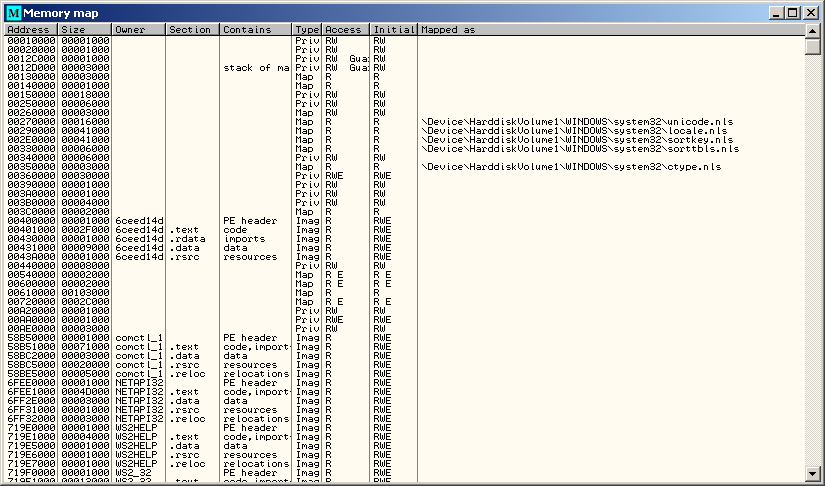Click the vertical scrollbar thumb

coord(812,46)
